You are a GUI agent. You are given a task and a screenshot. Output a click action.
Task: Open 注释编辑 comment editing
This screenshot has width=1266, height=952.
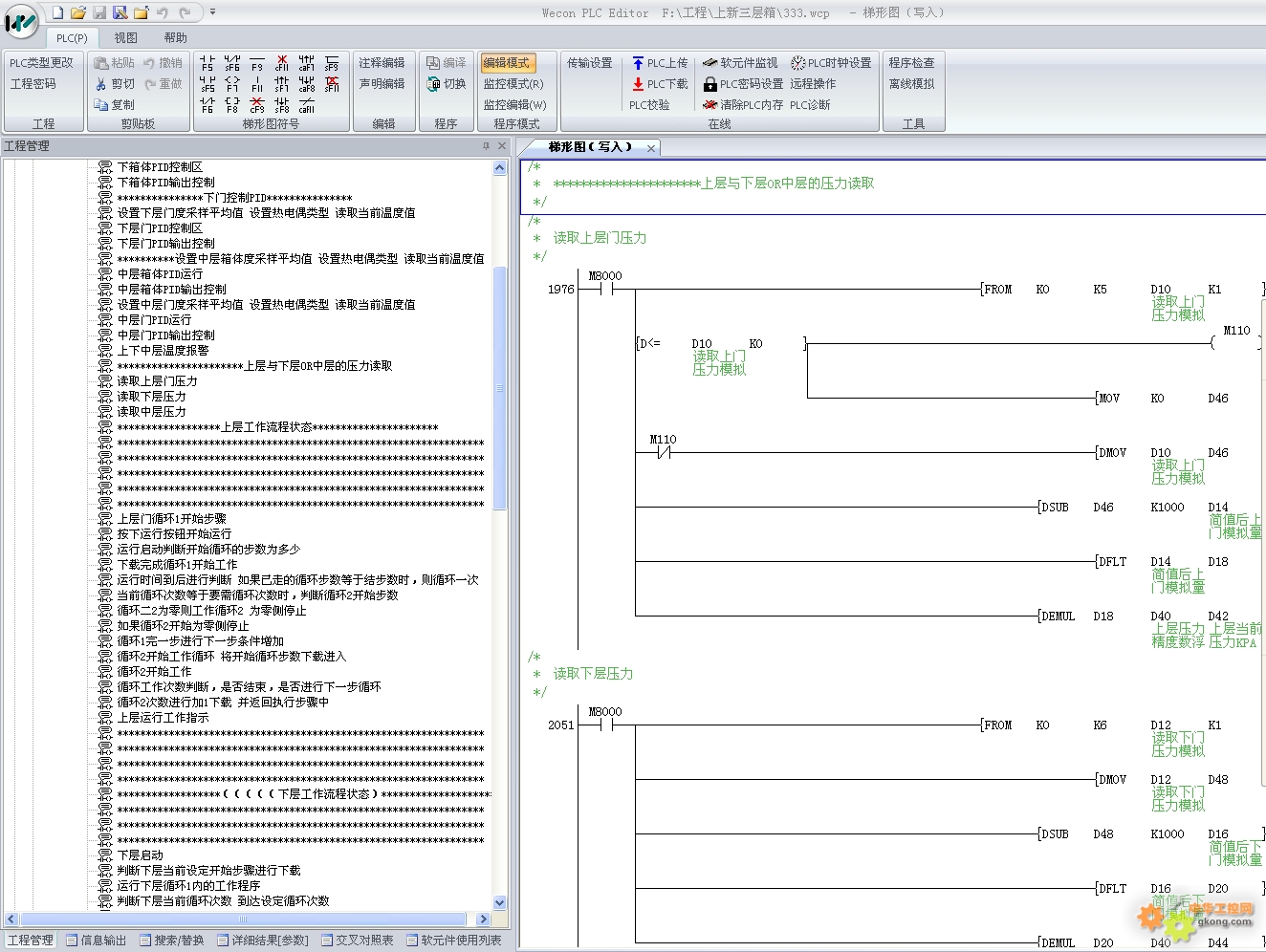382,63
